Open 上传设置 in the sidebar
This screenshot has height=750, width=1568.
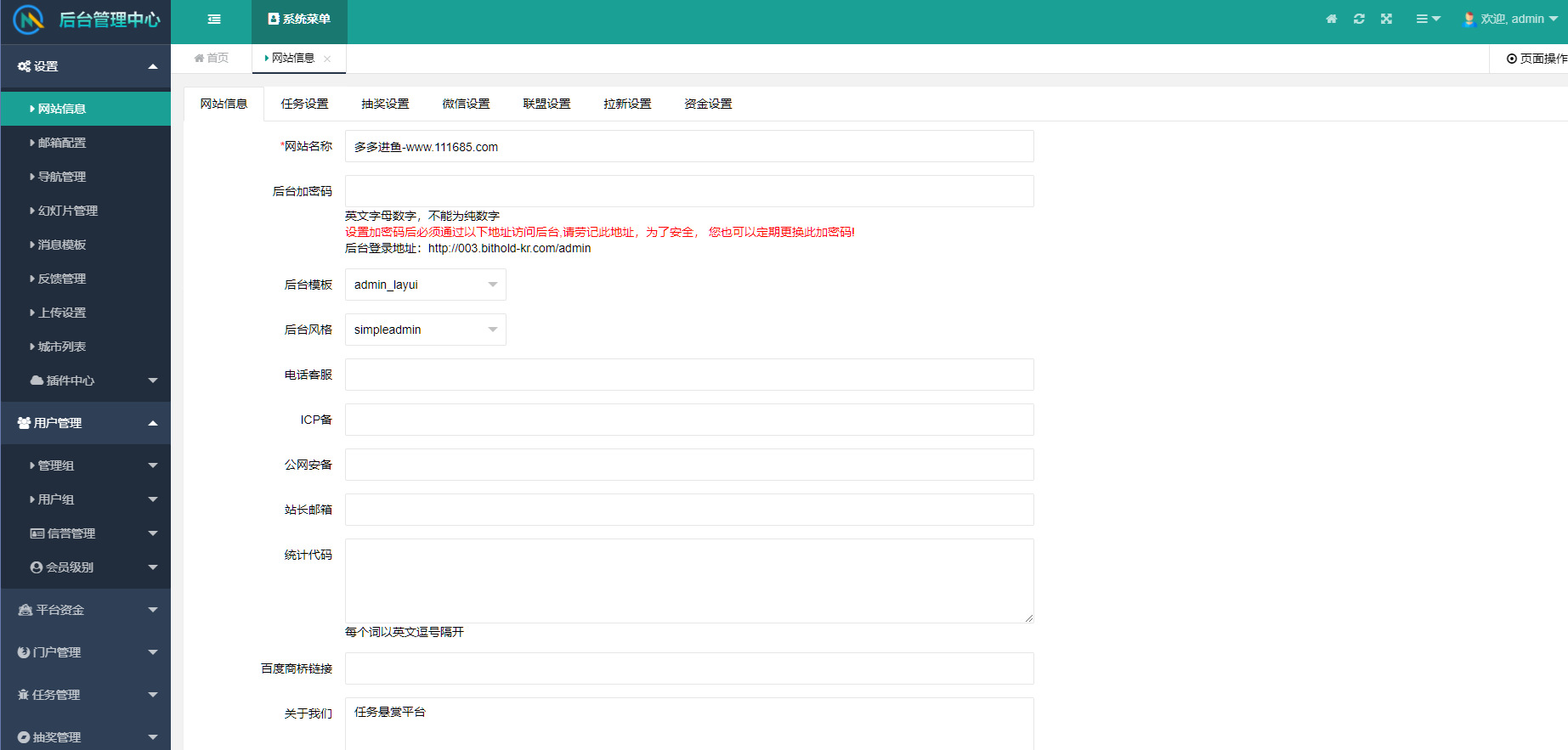click(x=85, y=313)
